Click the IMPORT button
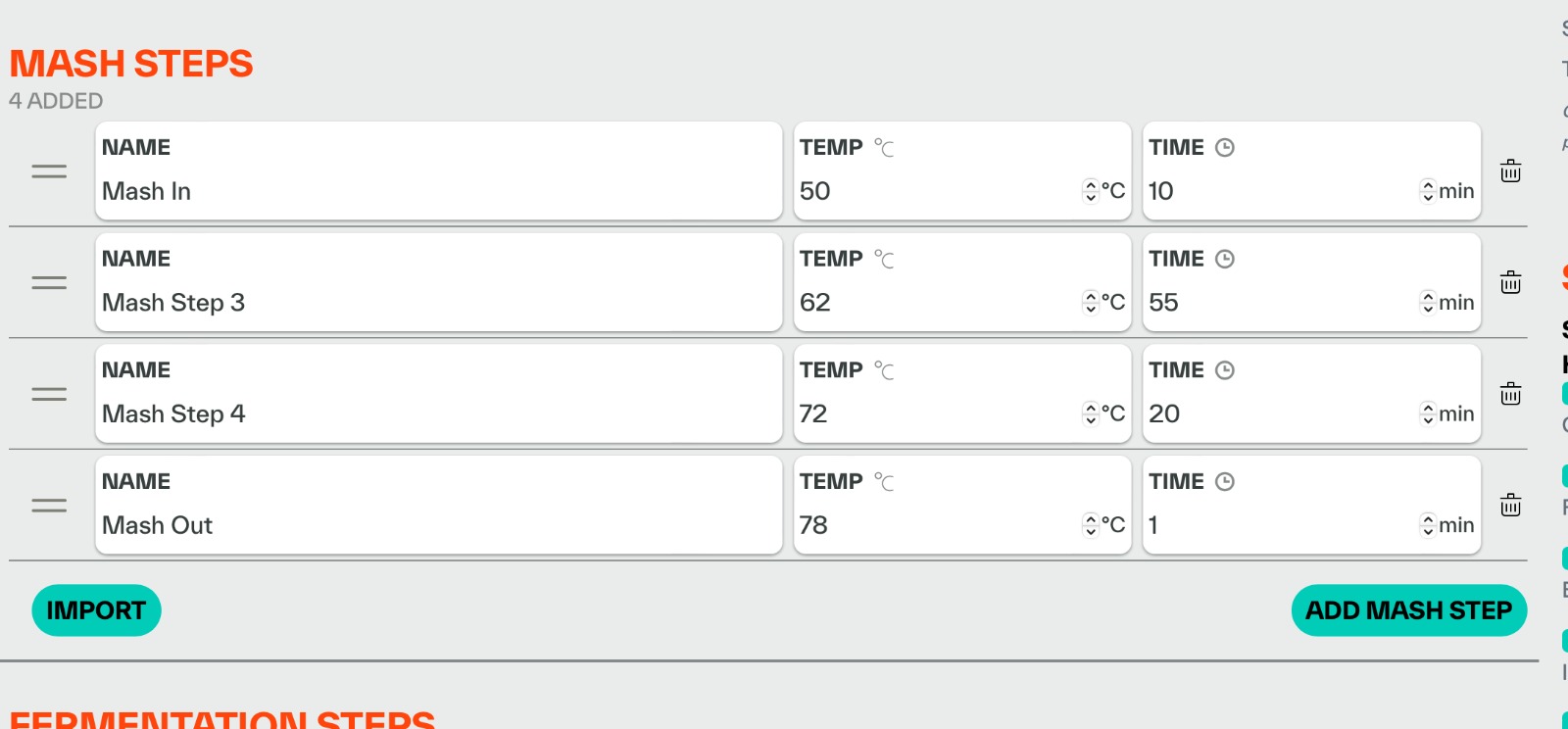The width and height of the screenshot is (1568, 729). click(96, 610)
